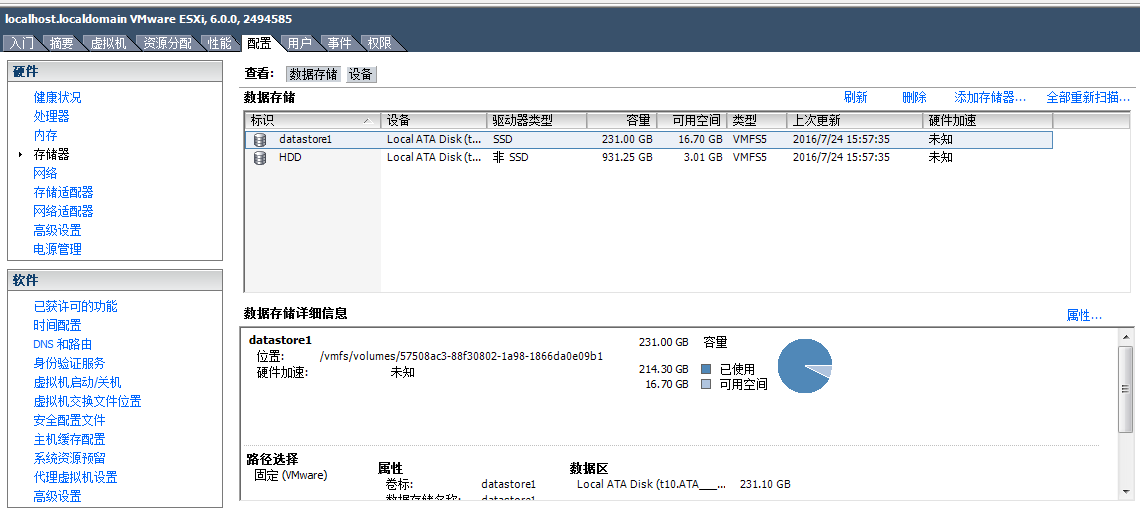Switch to the 事件 tab
This screenshot has width=1140, height=522.
pyautogui.click(x=340, y=44)
